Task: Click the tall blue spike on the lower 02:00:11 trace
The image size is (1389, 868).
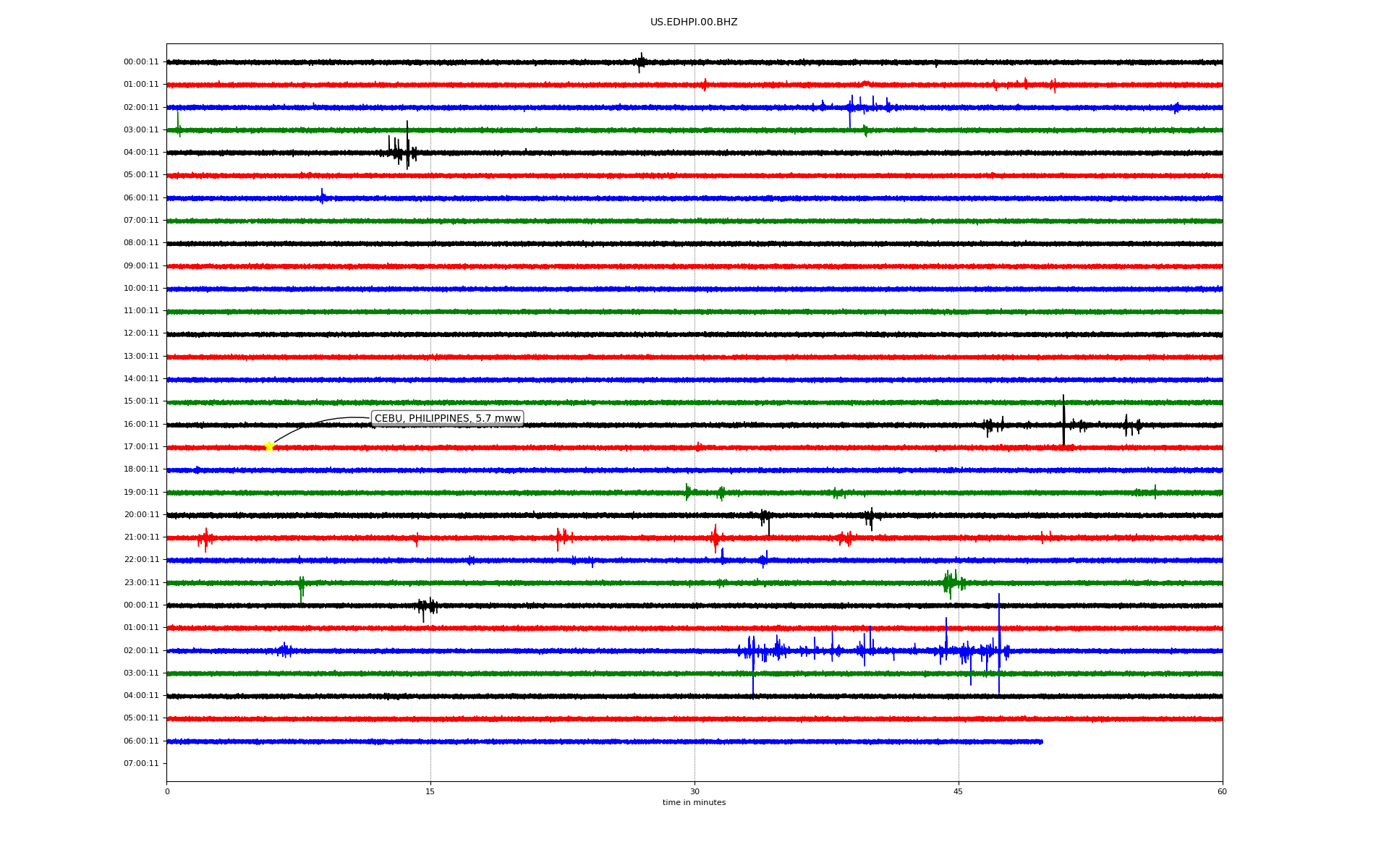Action: pyautogui.click(x=999, y=637)
